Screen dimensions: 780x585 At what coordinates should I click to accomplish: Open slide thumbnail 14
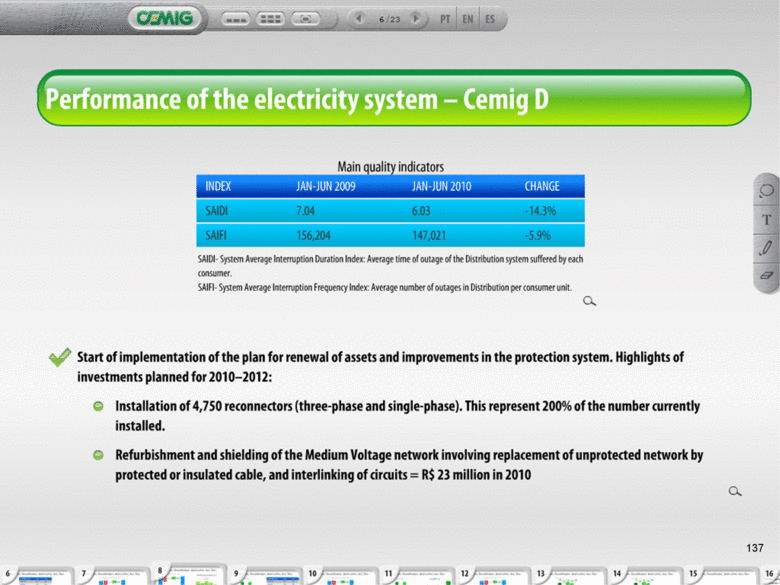(647, 576)
